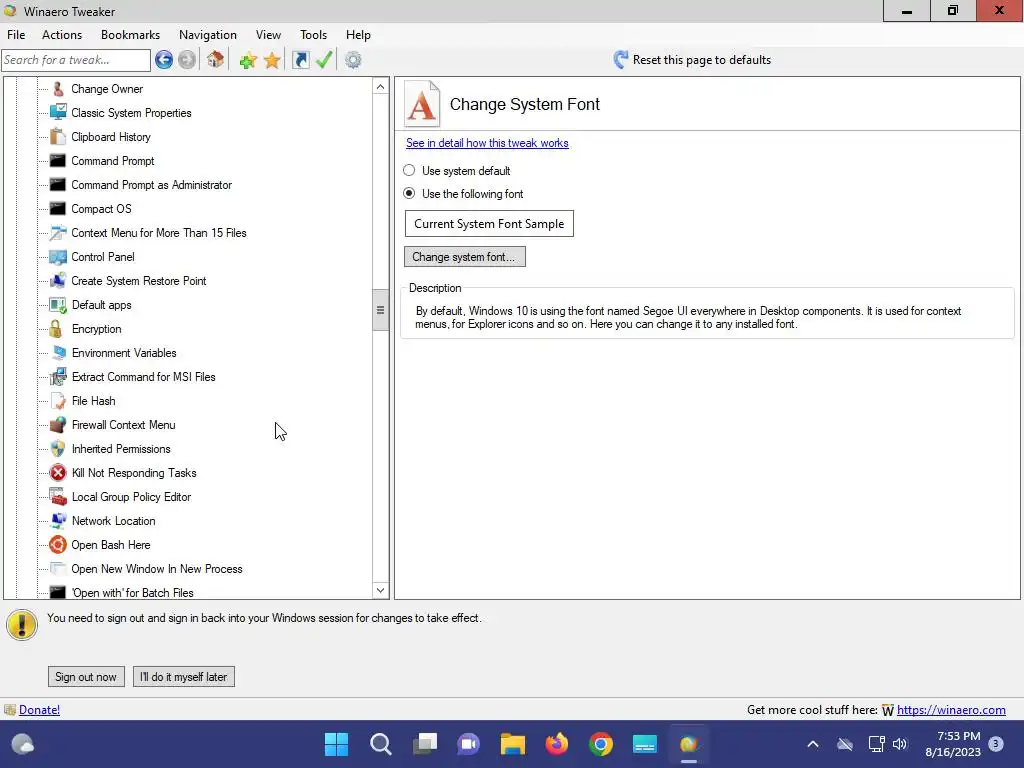Select Command Prompt as Administrator tree item
Viewport: 1024px width, 768px height.
[x=152, y=185]
